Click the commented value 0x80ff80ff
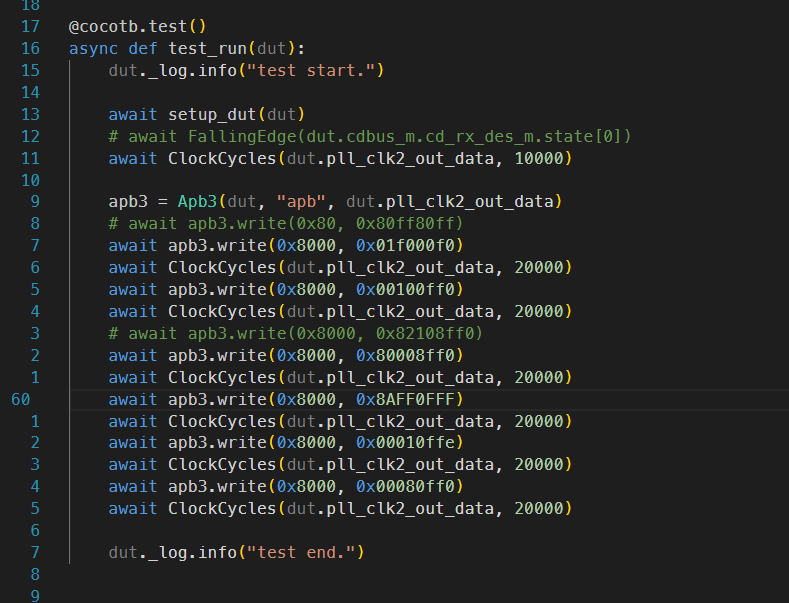This screenshot has height=603, width=789. click(405, 223)
